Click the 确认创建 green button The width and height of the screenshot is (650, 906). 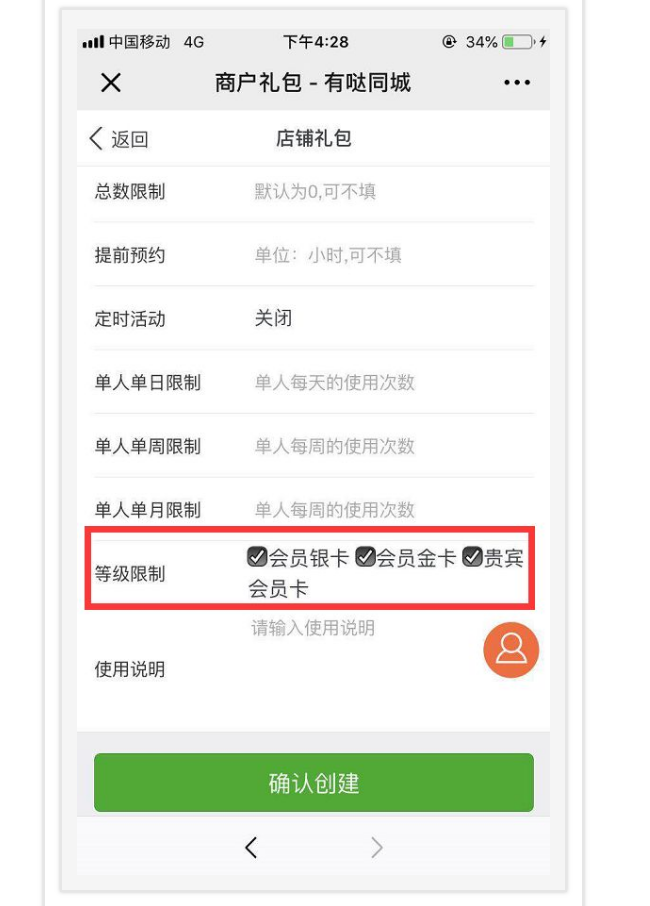314,782
